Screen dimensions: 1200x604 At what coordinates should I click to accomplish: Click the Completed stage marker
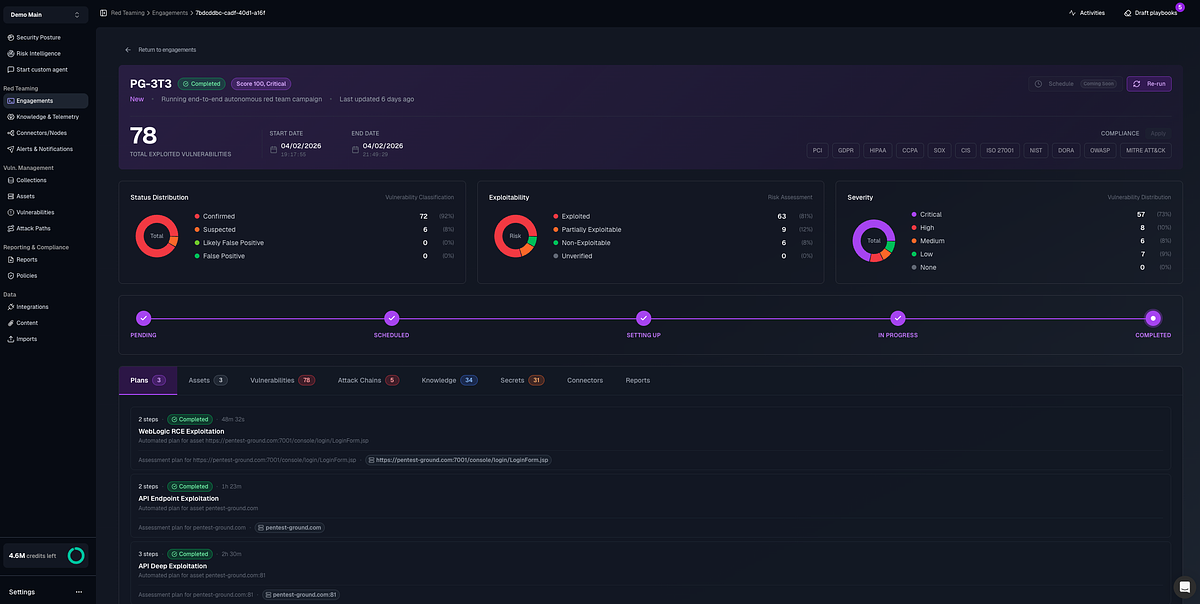pos(1153,318)
